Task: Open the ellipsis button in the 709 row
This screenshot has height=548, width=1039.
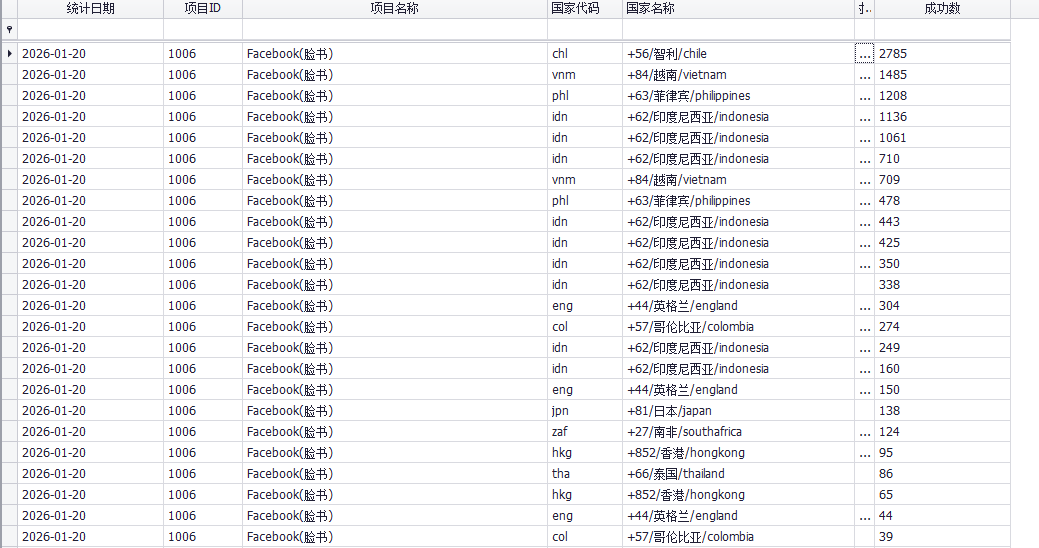Action: click(x=865, y=180)
